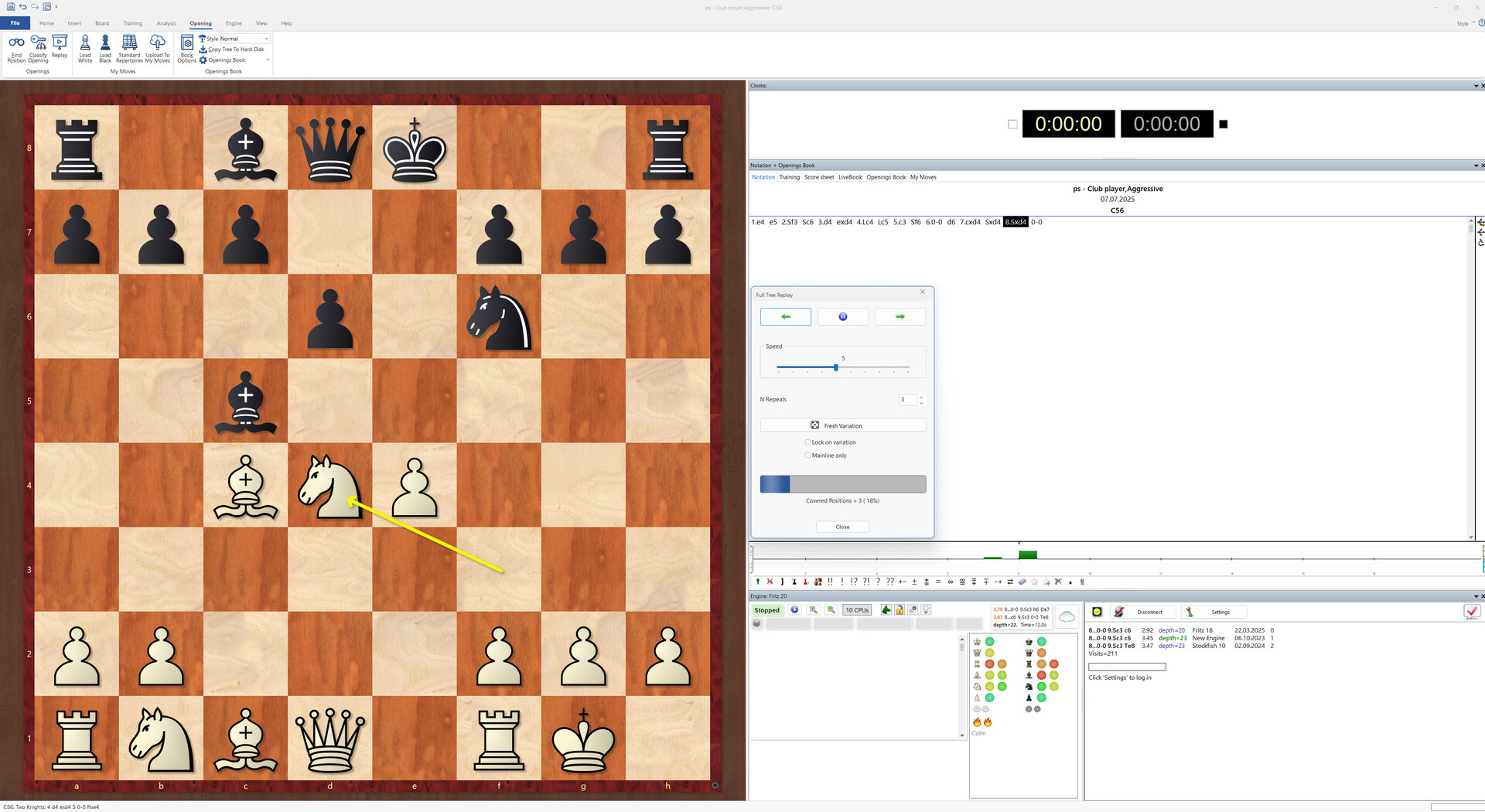Enable the Mainline only checkbox
The height and width of the screenshot is (812, 1485).
coord(807,455)
